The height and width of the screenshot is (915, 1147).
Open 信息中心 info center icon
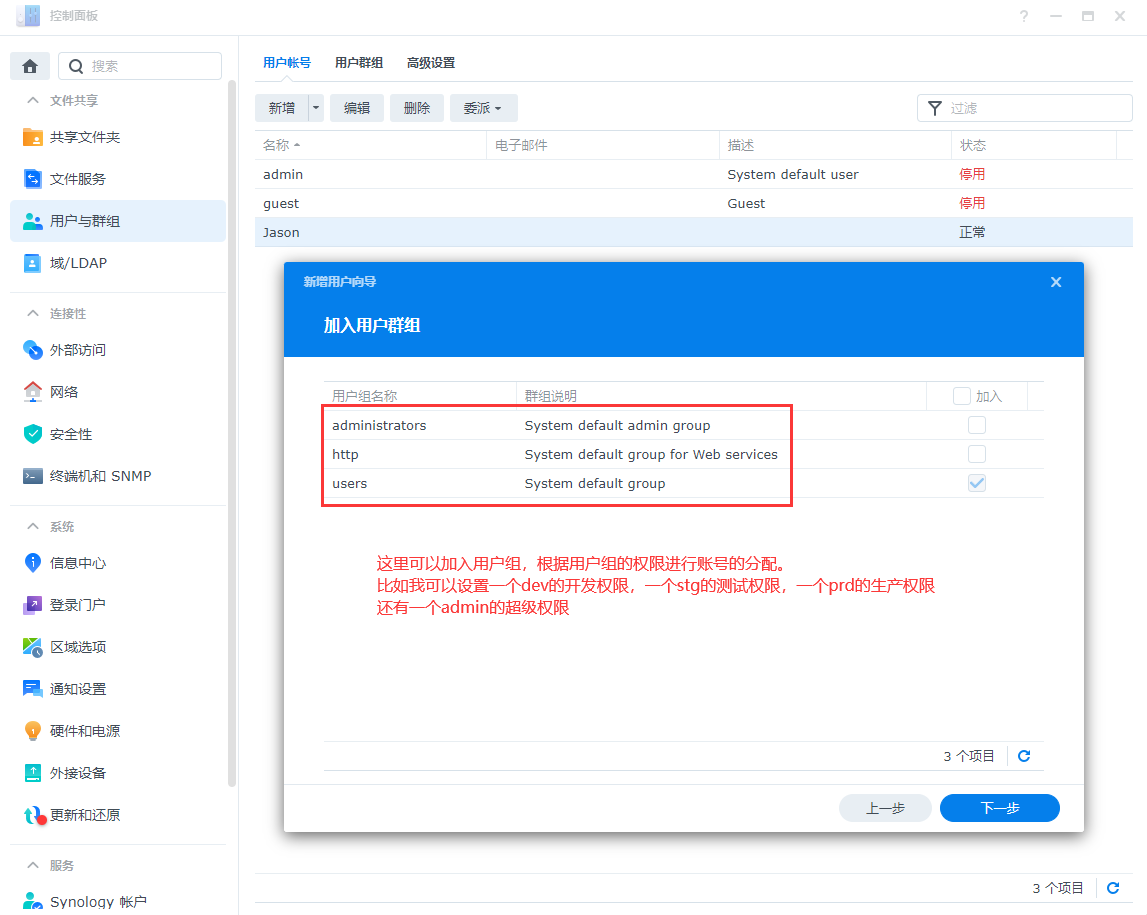pos(33,563)
